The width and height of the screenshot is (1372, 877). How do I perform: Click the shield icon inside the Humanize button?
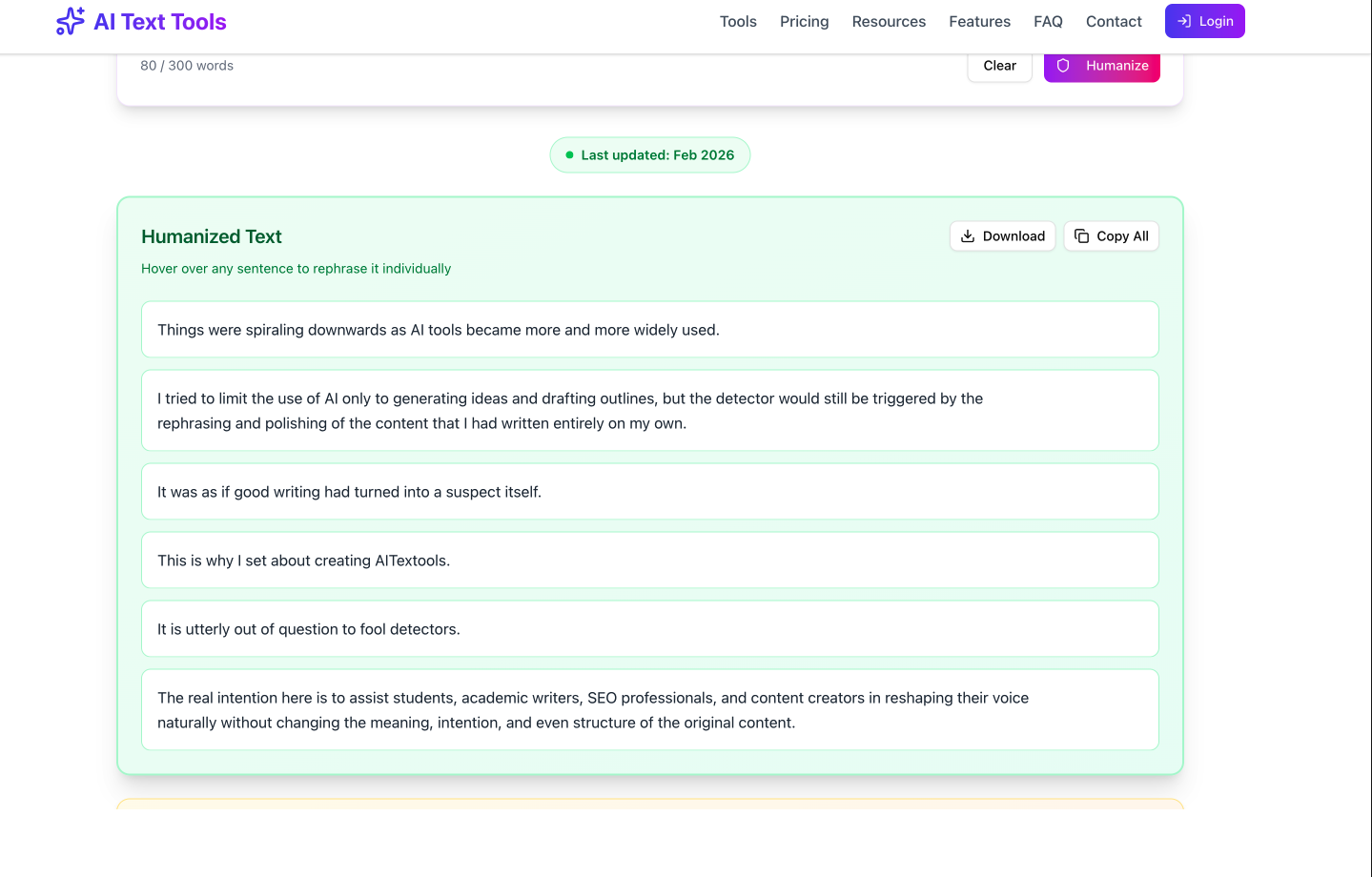coord(1063,66)
